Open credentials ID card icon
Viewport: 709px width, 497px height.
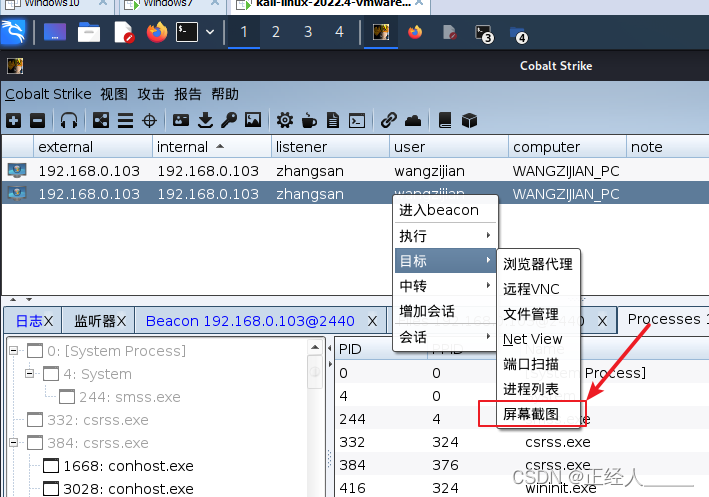coord(181,120)
